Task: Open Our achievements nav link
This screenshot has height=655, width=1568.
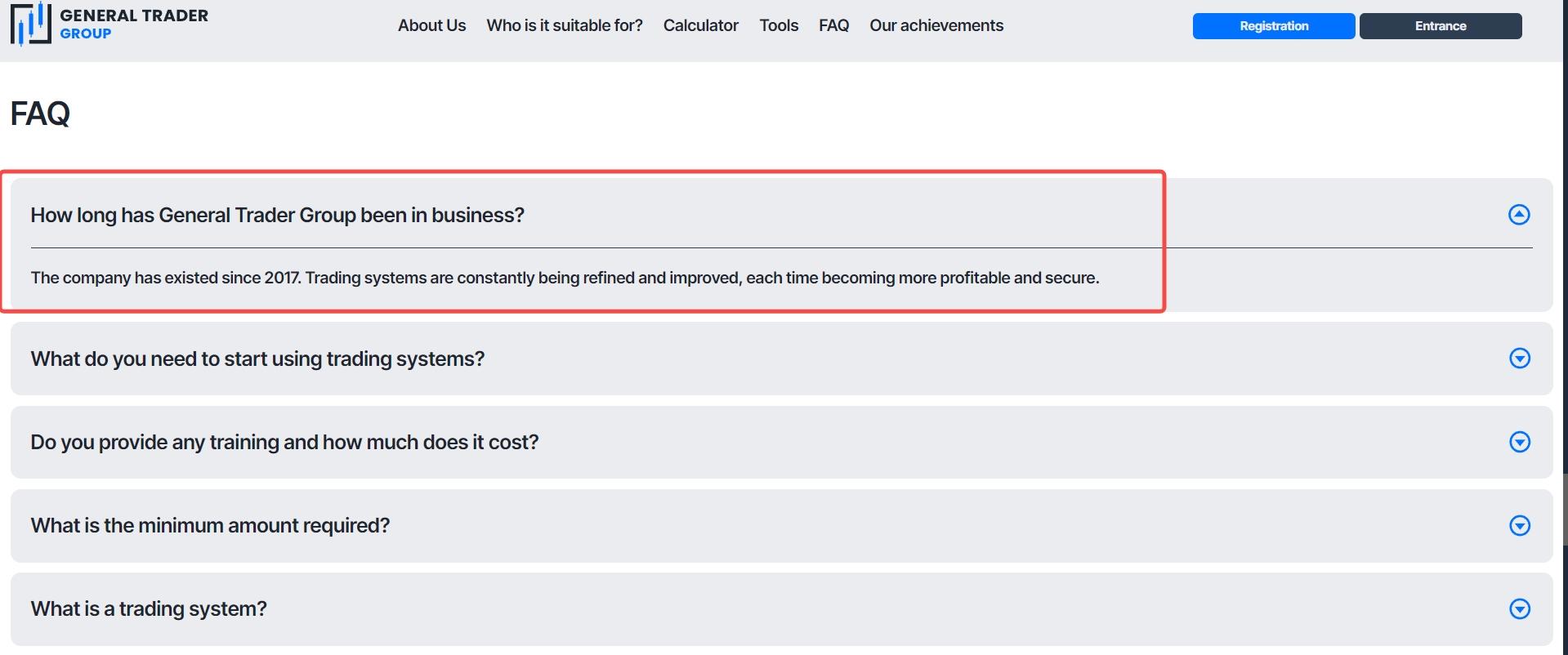Action: coord(936,25)
